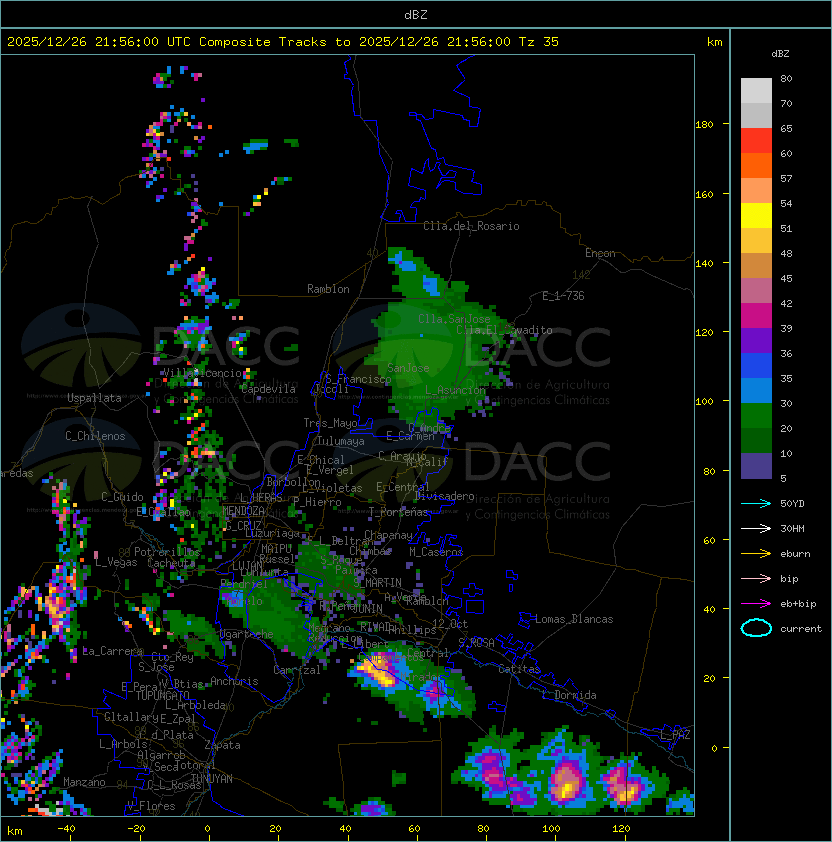This screenshot has width=832, height=842.
Task: Click the 'Tres_Mayo' place label
Action: click(330, 423)
